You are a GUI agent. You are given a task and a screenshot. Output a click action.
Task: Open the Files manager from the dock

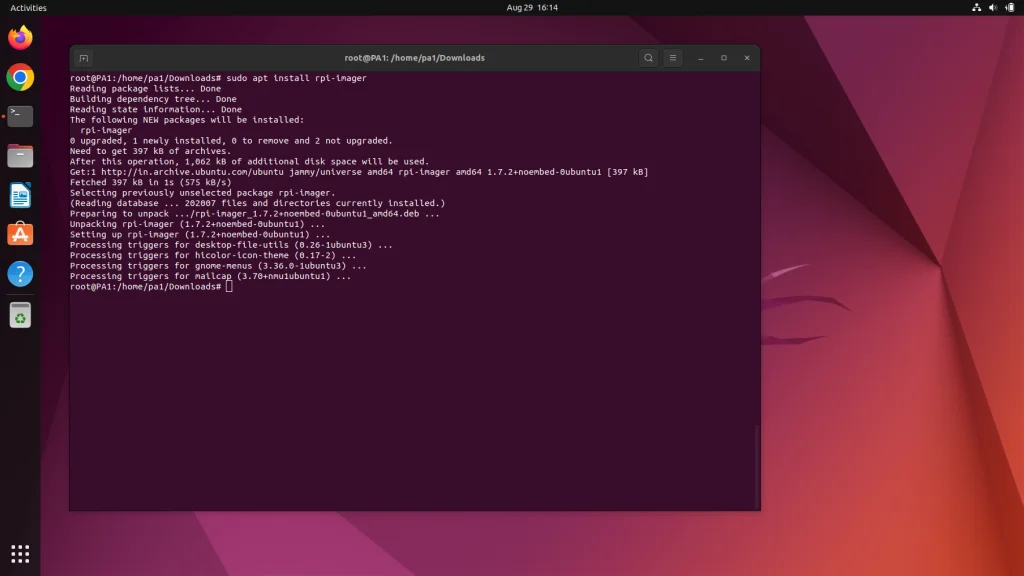click(x=20, y=155)
